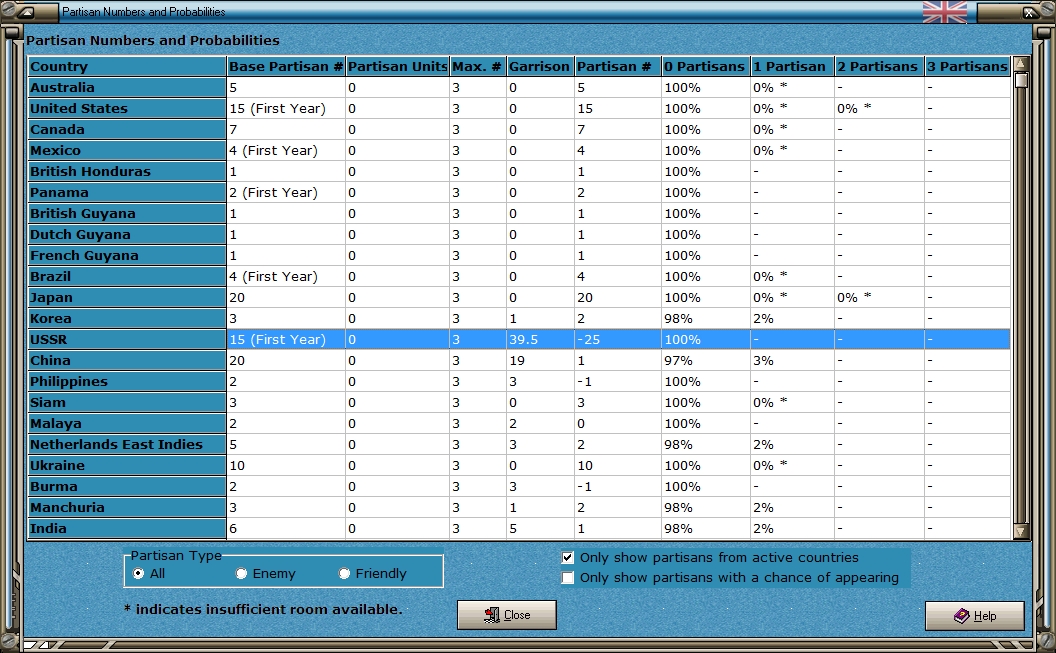The width and height of the screenshot is (1056, 653).
Task: Click USSR partisan number -25
Action: (589, 339)
